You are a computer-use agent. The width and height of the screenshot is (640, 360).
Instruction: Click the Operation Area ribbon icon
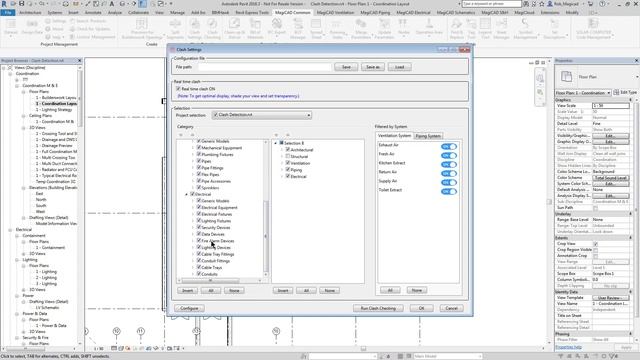point(429,27)
